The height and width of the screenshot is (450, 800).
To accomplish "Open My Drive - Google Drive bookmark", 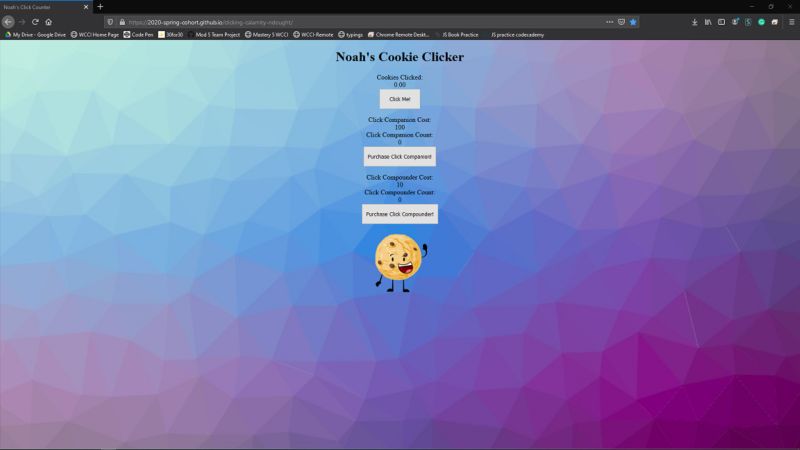I will click(35, 35).
